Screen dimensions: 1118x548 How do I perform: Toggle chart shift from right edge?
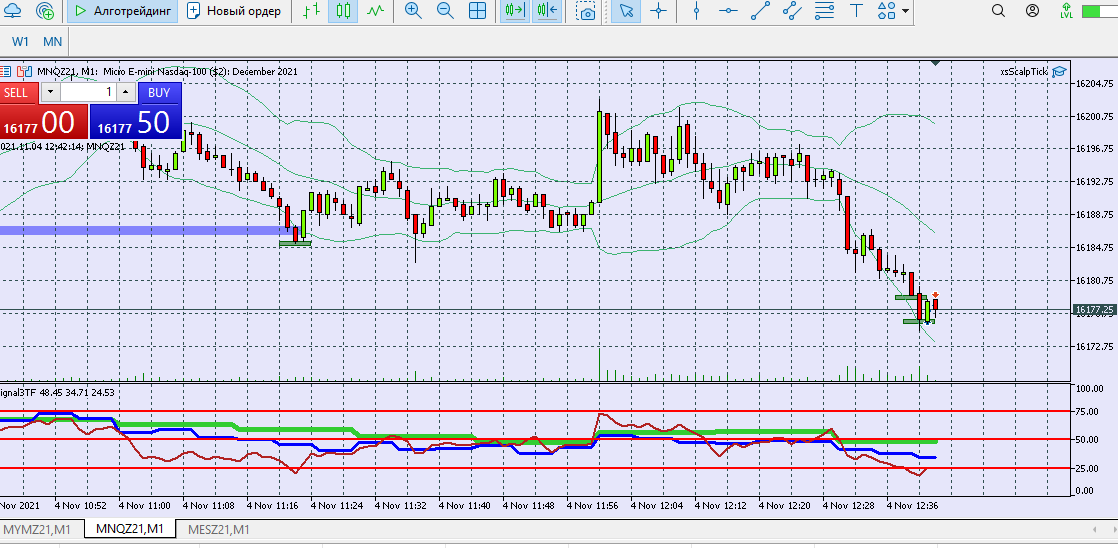548,11
